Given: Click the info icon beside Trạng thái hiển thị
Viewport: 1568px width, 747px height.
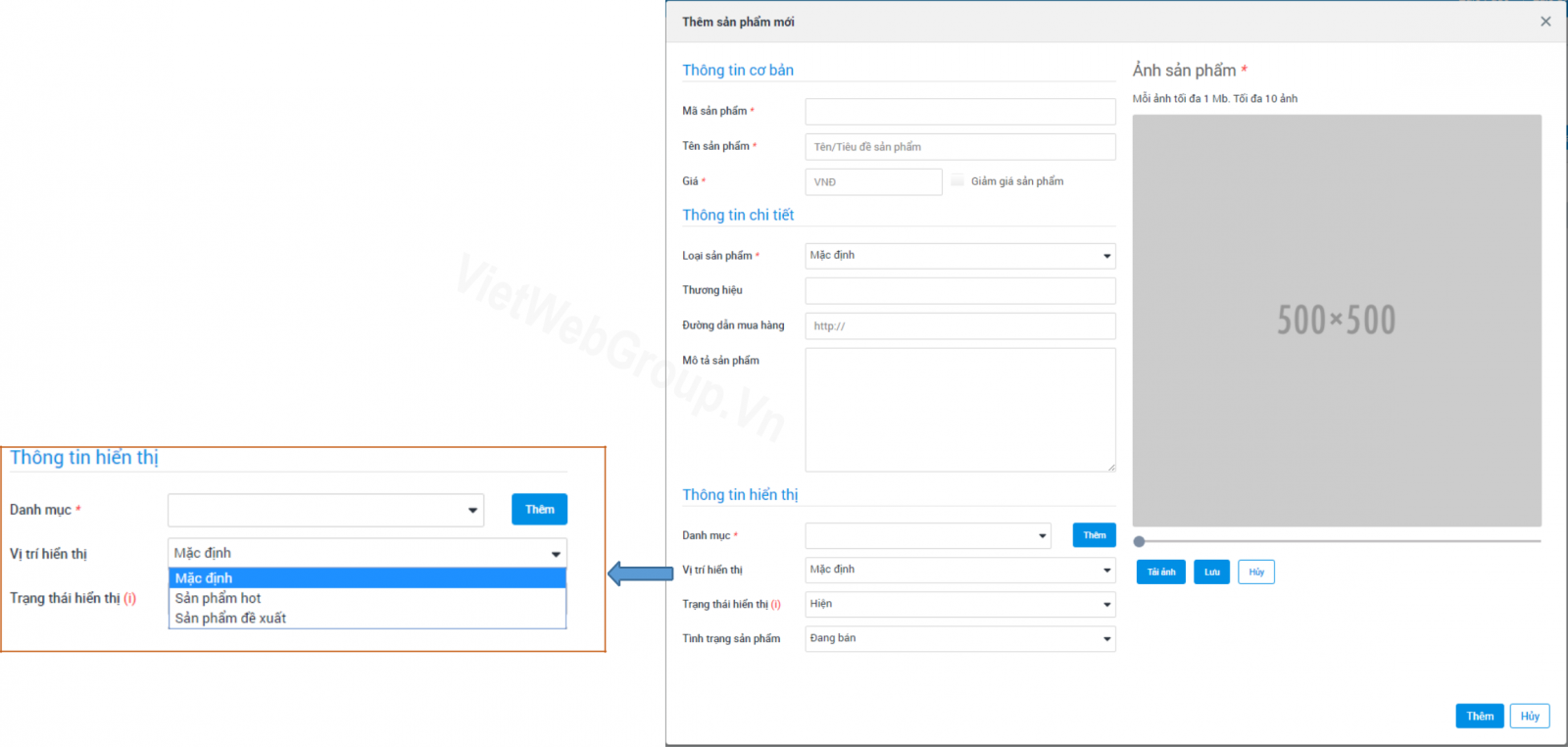Looking at the screenshot, I should point(775,605).
